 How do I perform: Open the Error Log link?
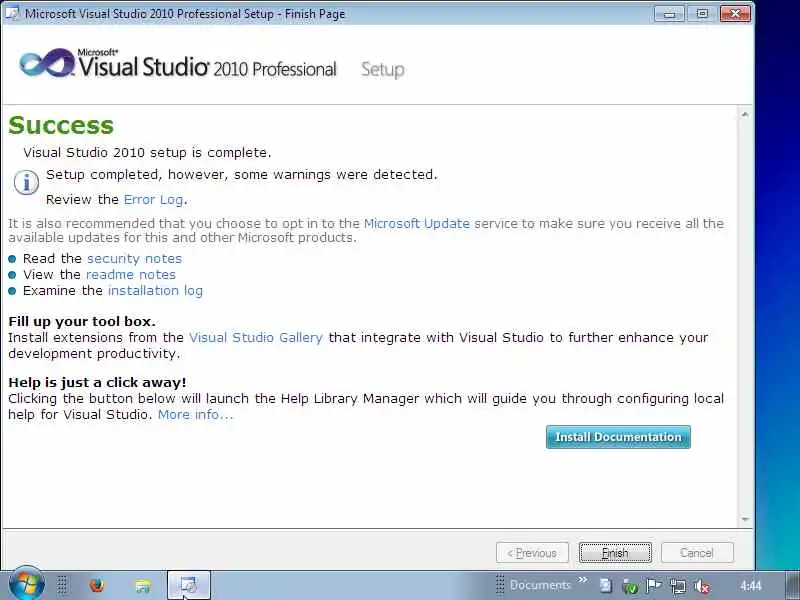[x=153, y=199]
